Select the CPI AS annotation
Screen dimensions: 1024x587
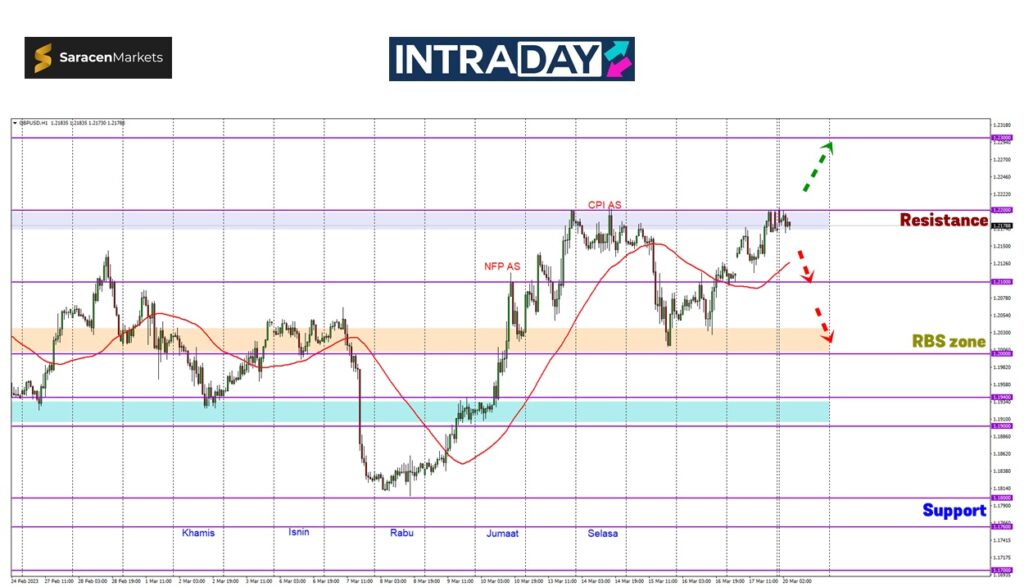point(604,205)
